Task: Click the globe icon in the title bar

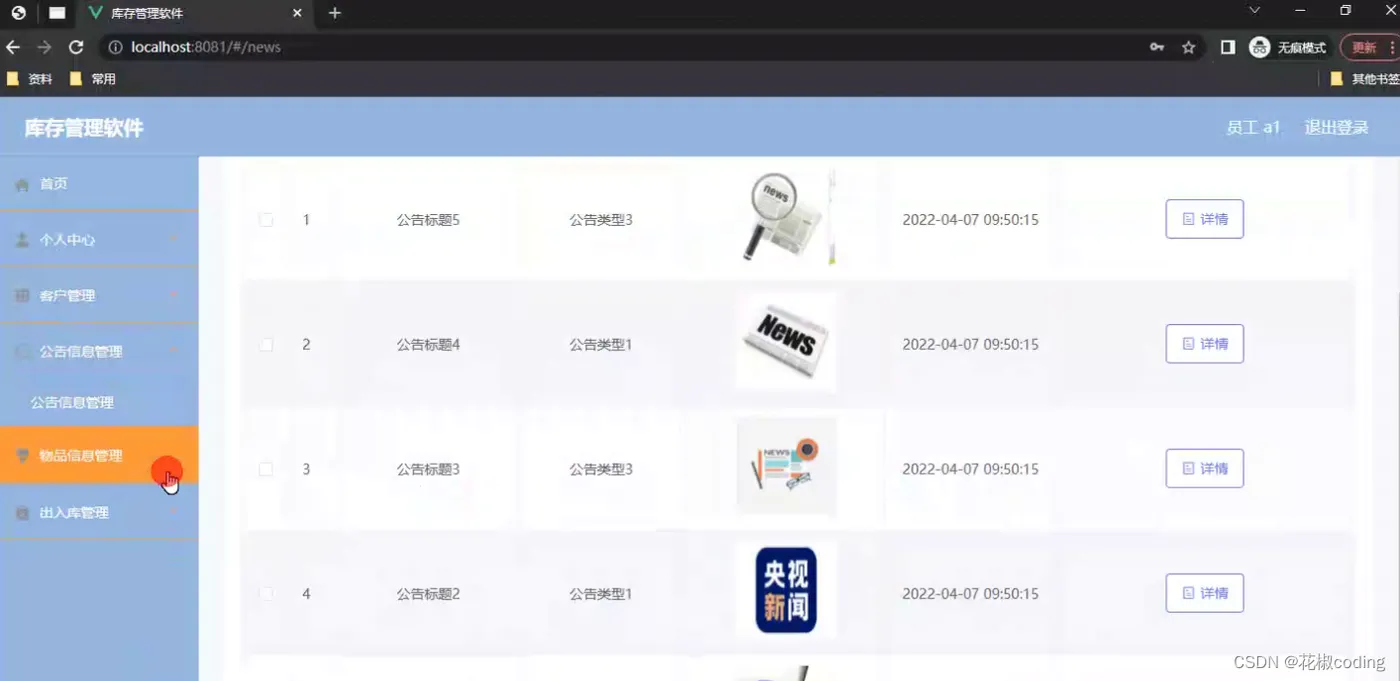Action: [x=18, y=13]
